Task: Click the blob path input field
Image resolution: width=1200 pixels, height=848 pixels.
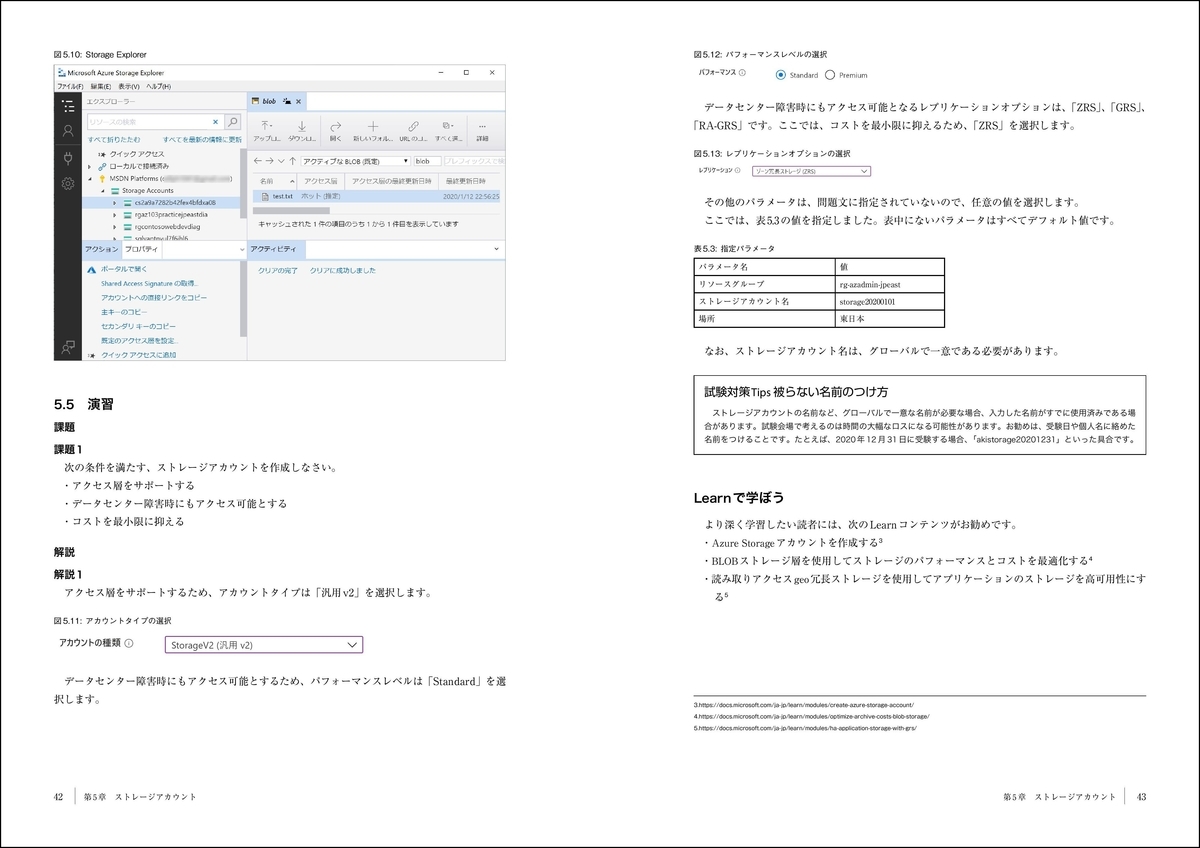Action: (427, 161)
